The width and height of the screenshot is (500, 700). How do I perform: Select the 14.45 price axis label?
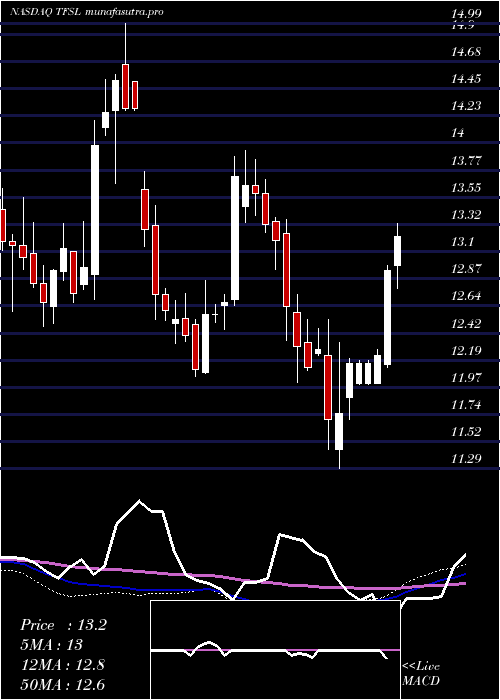tap(466, 79)
